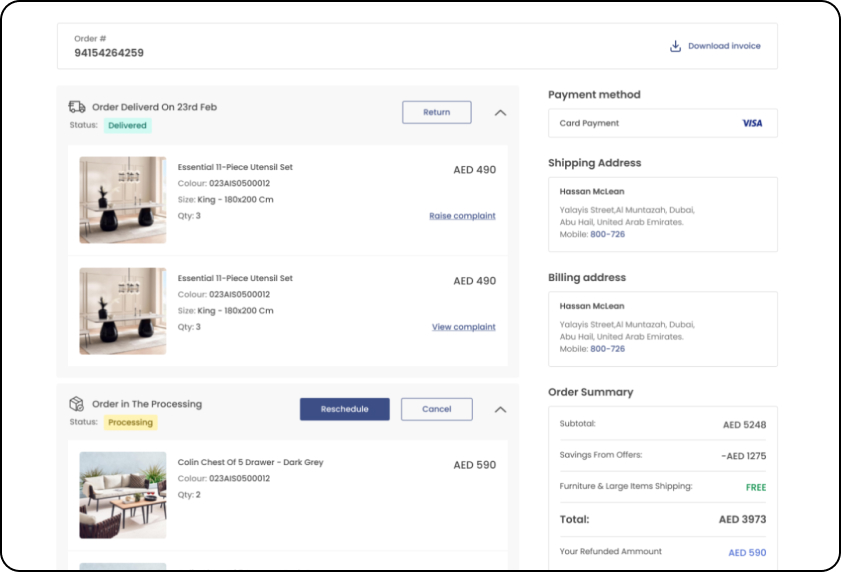The width and height of the screenshot is (841, 572).
Task: Cancel the processing order
Action: click(437, 409)
